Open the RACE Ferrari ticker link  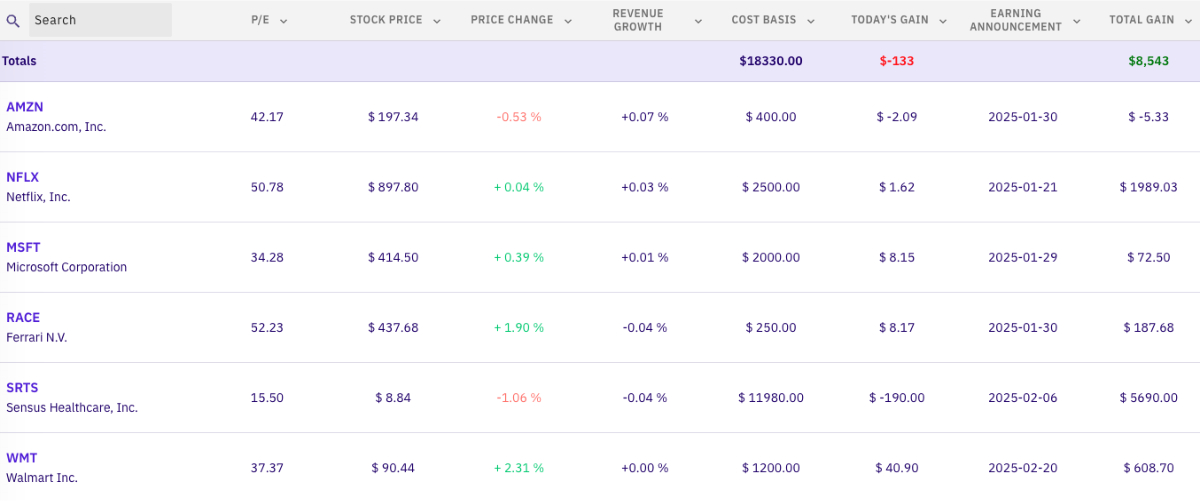tap(23, 317)
